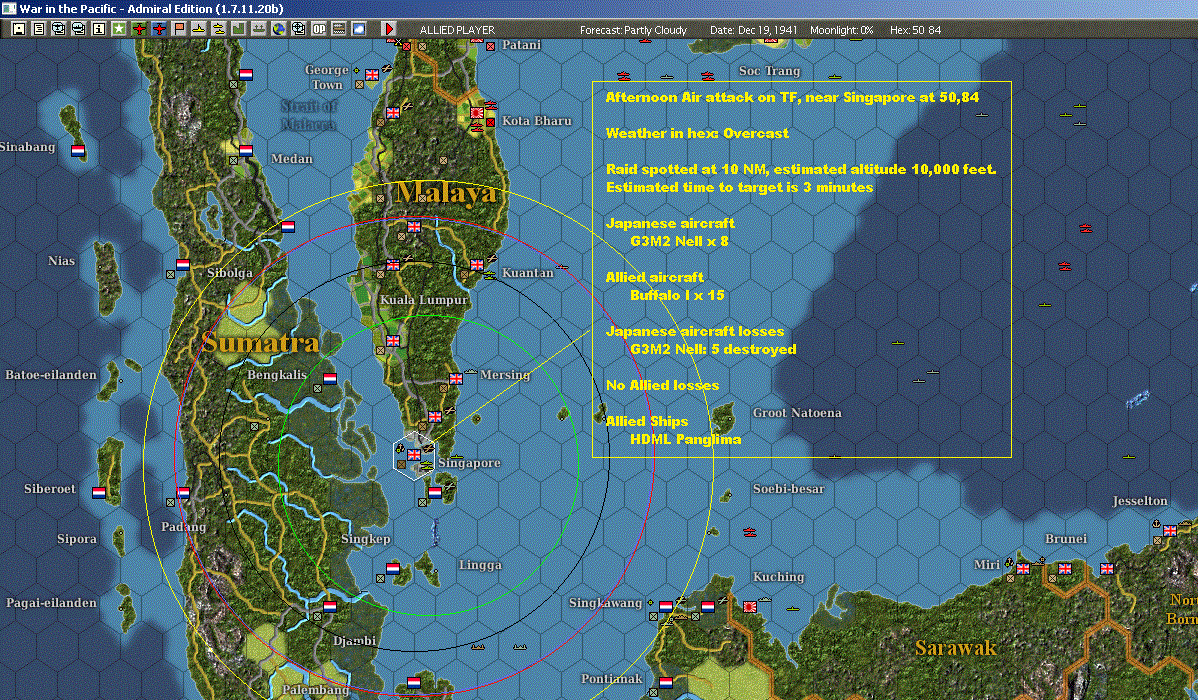Click 'G3M2 Nell: 5 destroyed' line
The height and width of the screenshot is (700, 1198).
pos(713,349)
